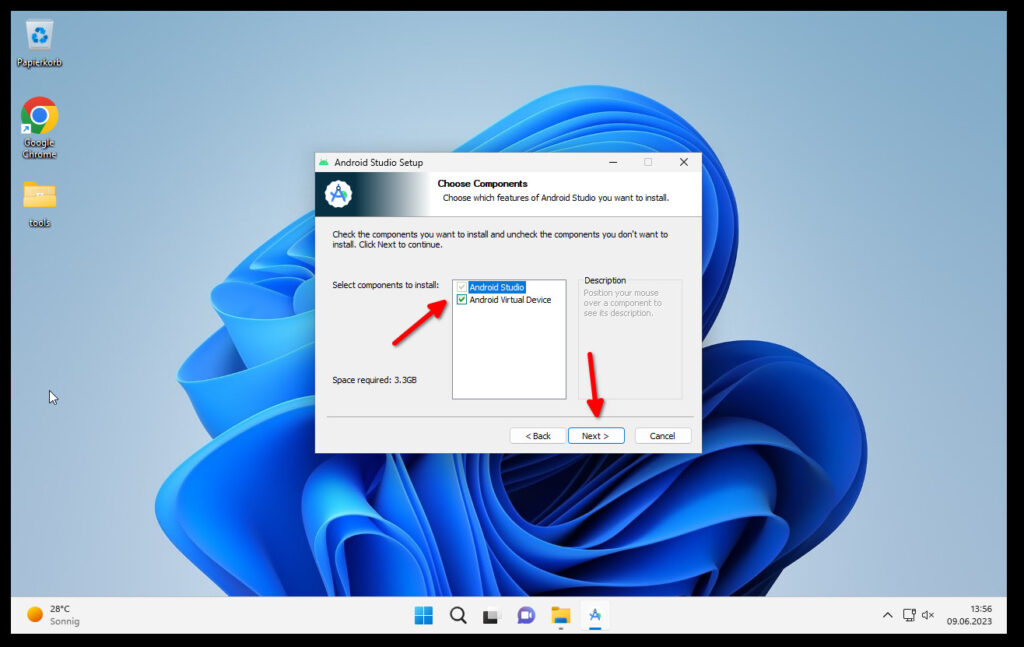Viewport: 1024px width, 647px height.
Task: Open the Papierkorb recycle bin icon
Action: point(39,43)
